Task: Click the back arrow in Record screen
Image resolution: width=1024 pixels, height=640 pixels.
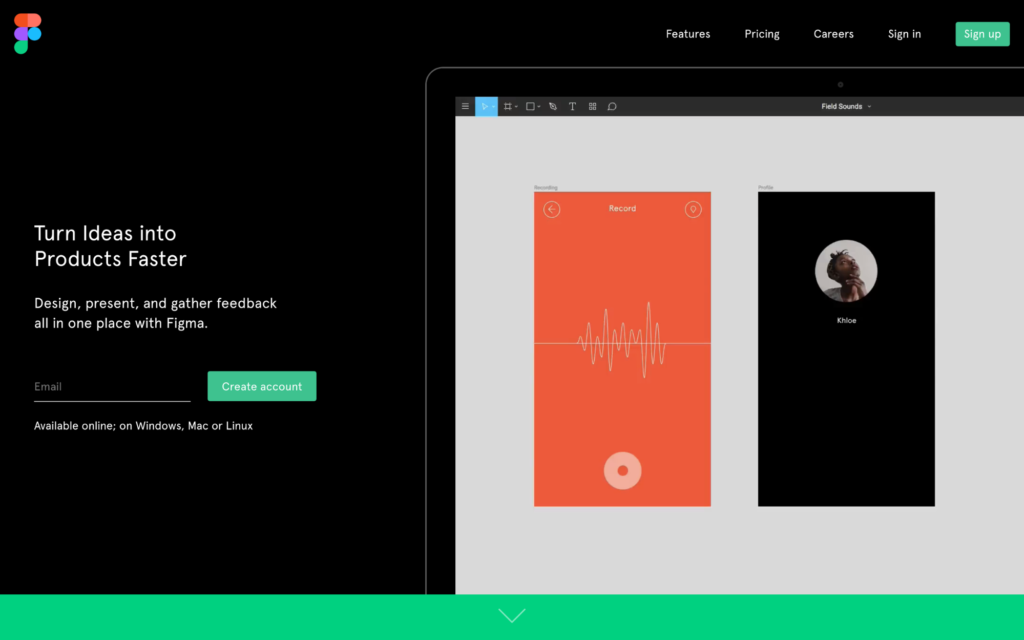Action: coord(552,209)
